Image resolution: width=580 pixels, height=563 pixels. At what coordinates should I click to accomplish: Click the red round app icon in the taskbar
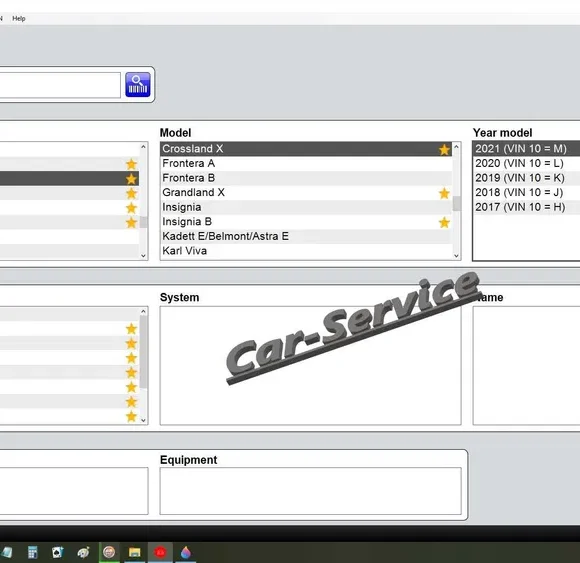[160, 552]
